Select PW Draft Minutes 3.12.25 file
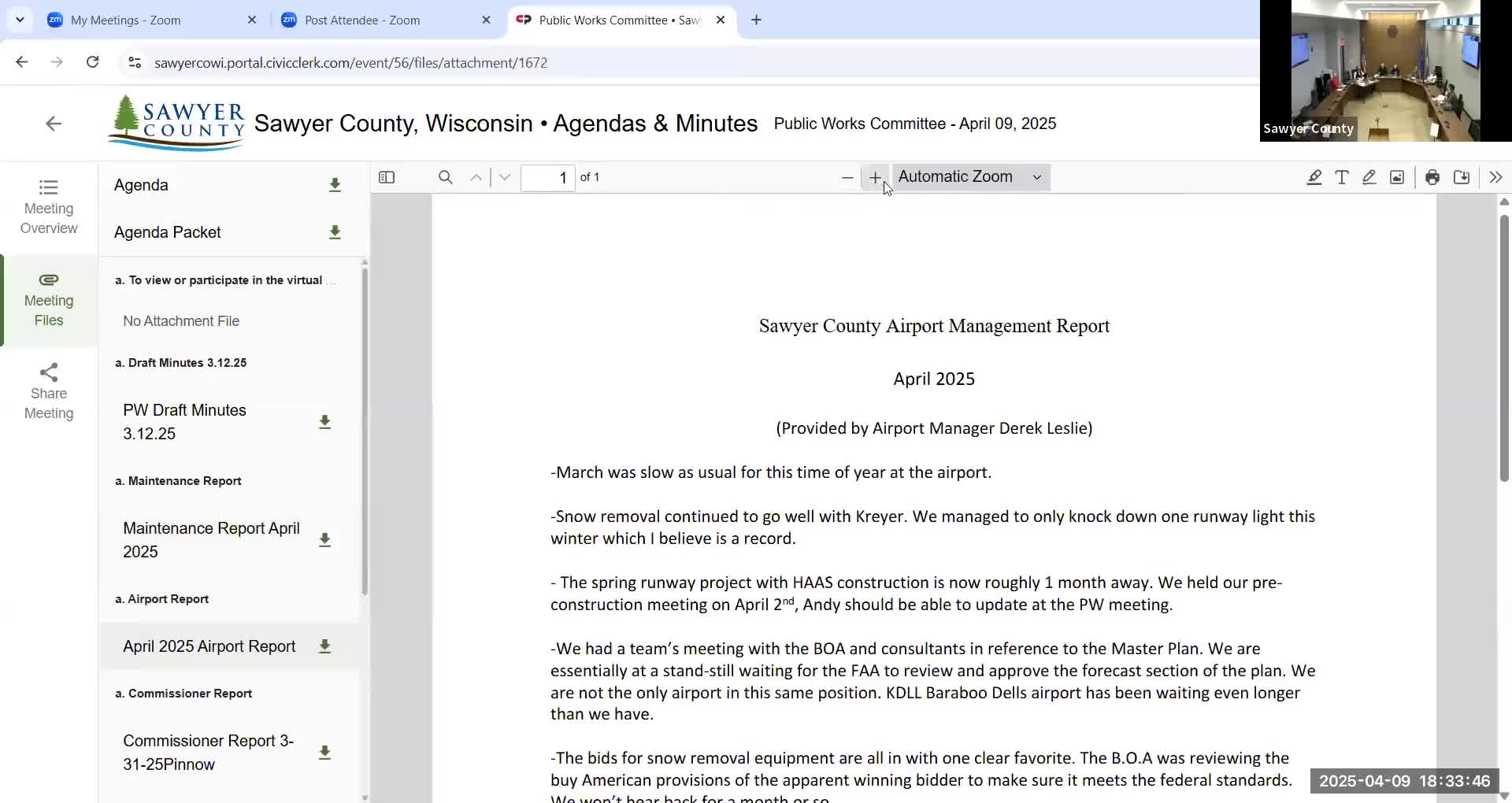The width and height of the screenshot is (1512, 803). pos(185,421)
